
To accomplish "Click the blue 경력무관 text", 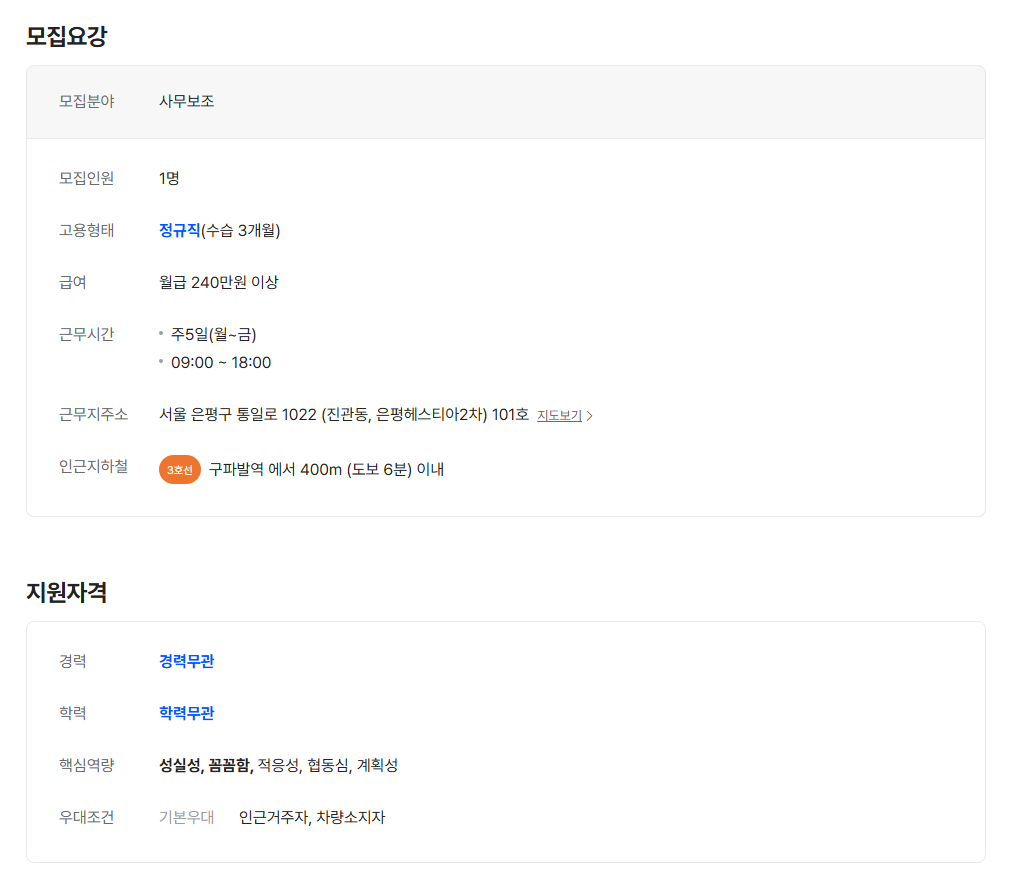I will pos(186,661).
